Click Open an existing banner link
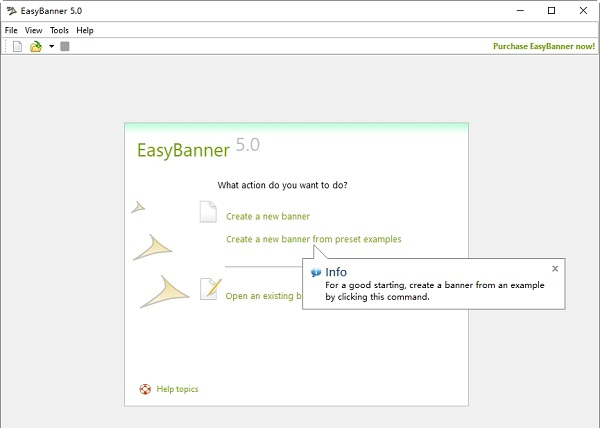The width and height of the screenshot is (600, 445). (264, 296)
